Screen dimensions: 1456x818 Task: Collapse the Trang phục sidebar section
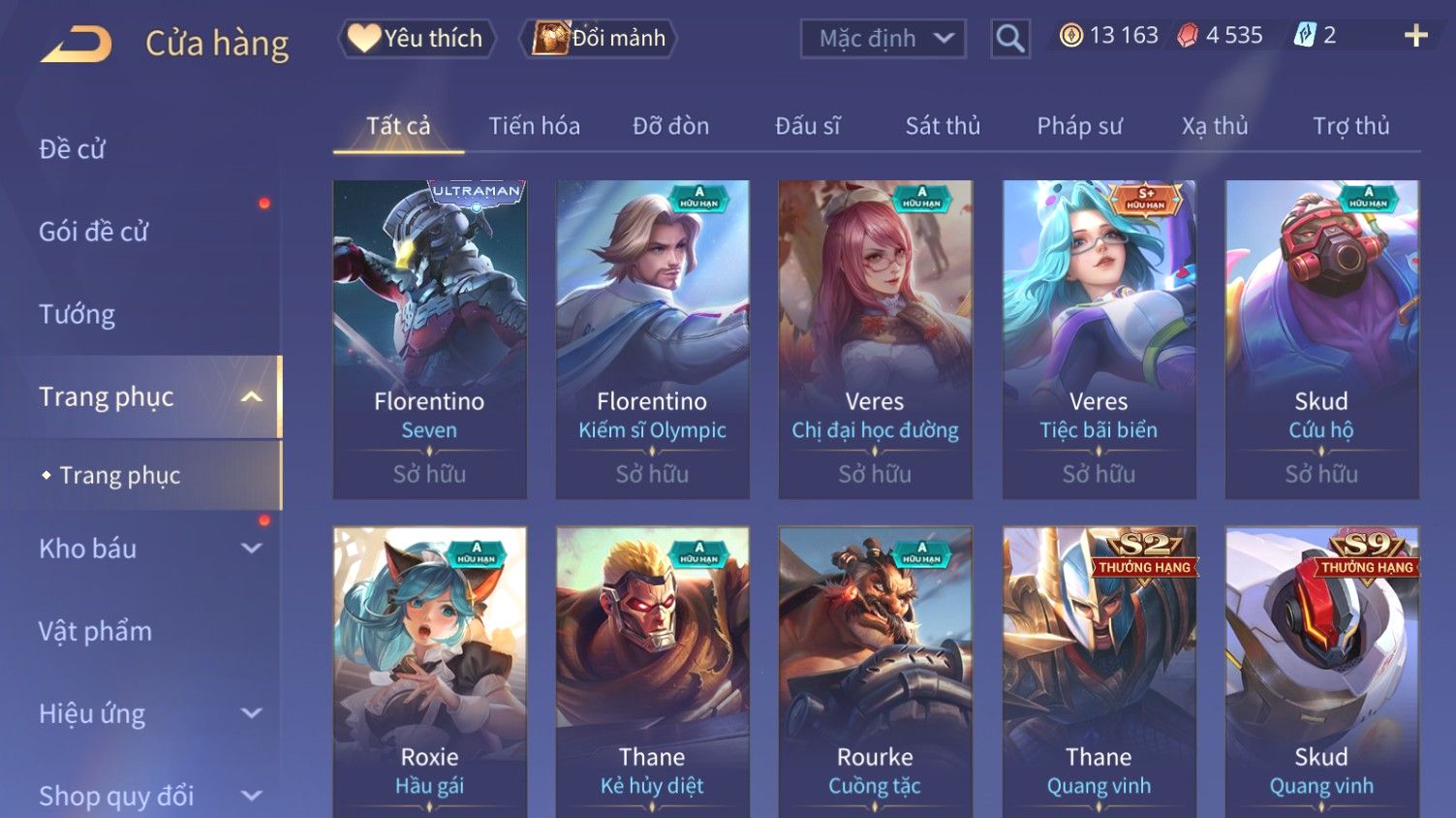pos(251,396)
